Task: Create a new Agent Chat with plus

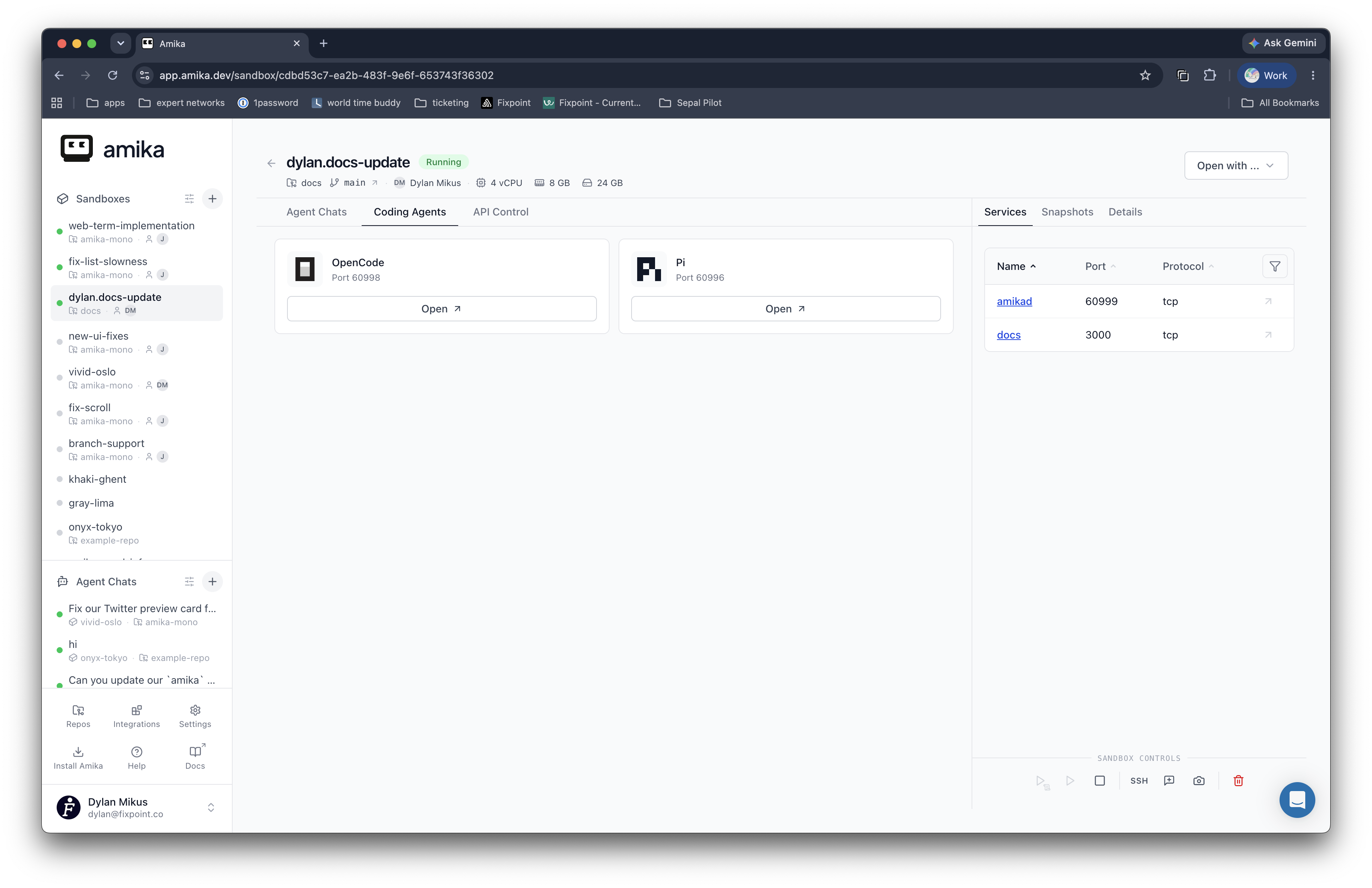Action: pos(212,582)
